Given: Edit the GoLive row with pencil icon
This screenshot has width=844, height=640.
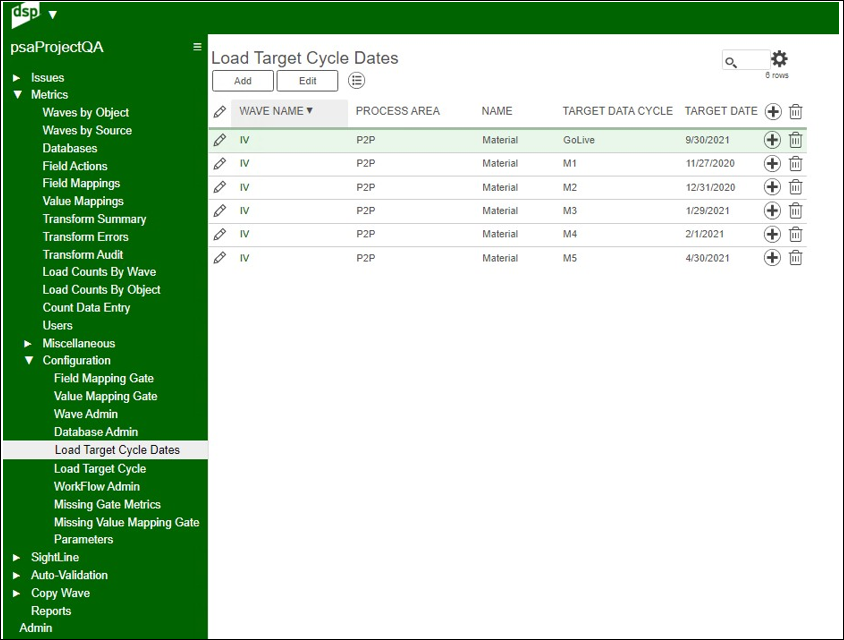Looking at the screenshot, I should pos(220,140).
